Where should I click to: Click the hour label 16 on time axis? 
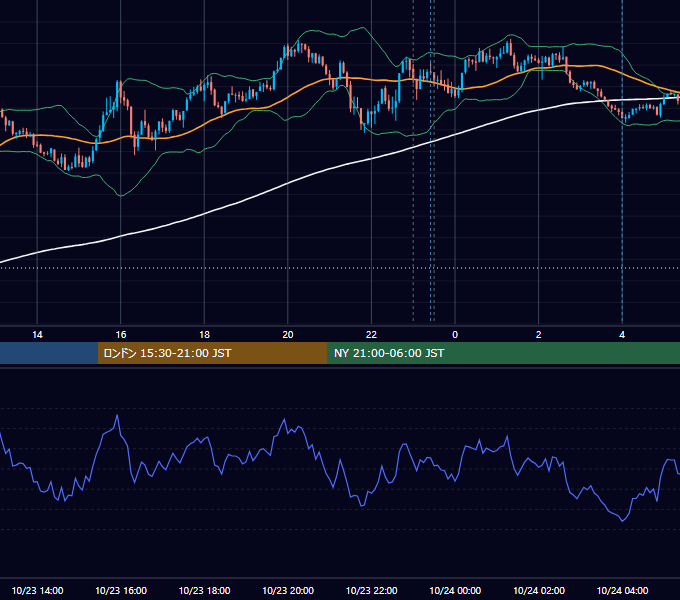(121, 334)
